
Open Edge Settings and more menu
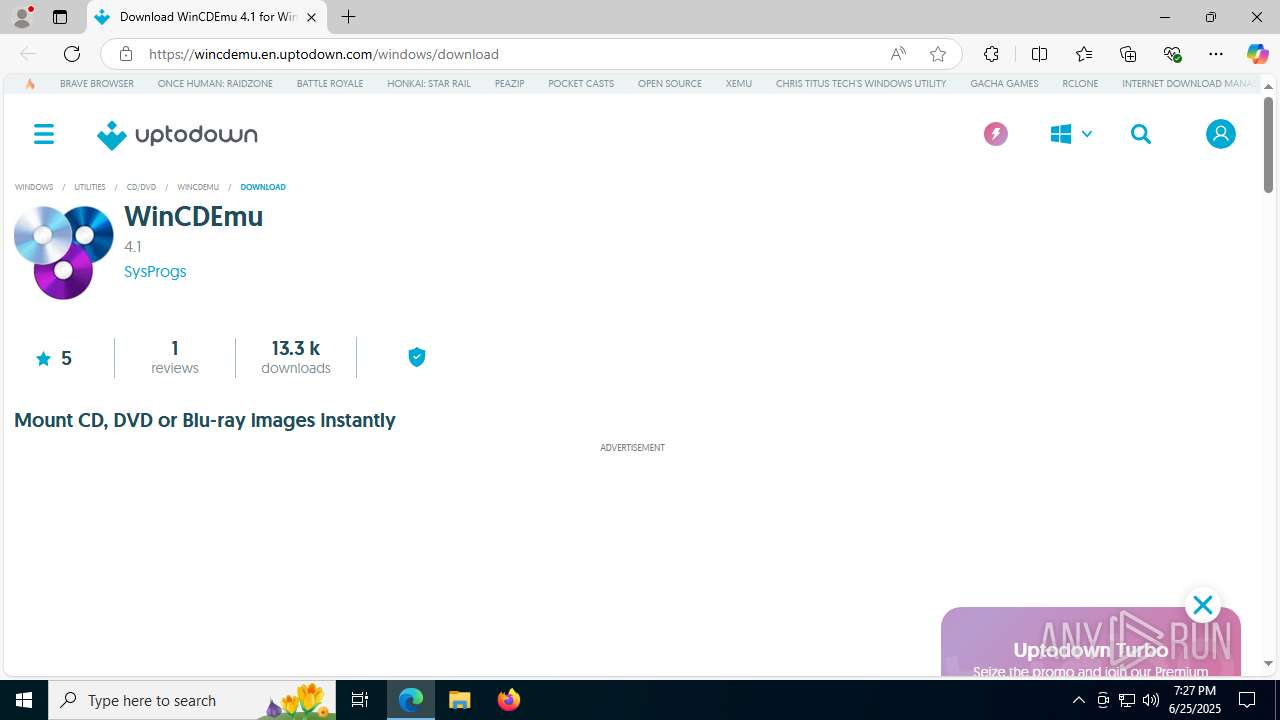point(1216,54)
